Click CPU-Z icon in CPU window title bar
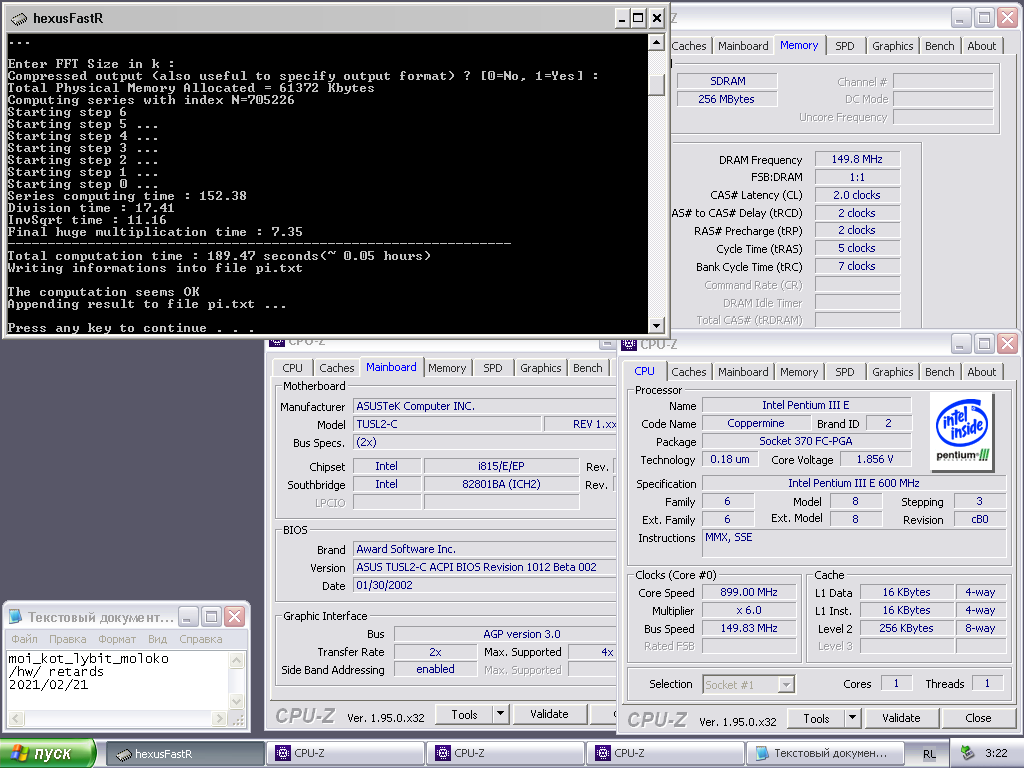1024x768 pixels. (630, 344)
